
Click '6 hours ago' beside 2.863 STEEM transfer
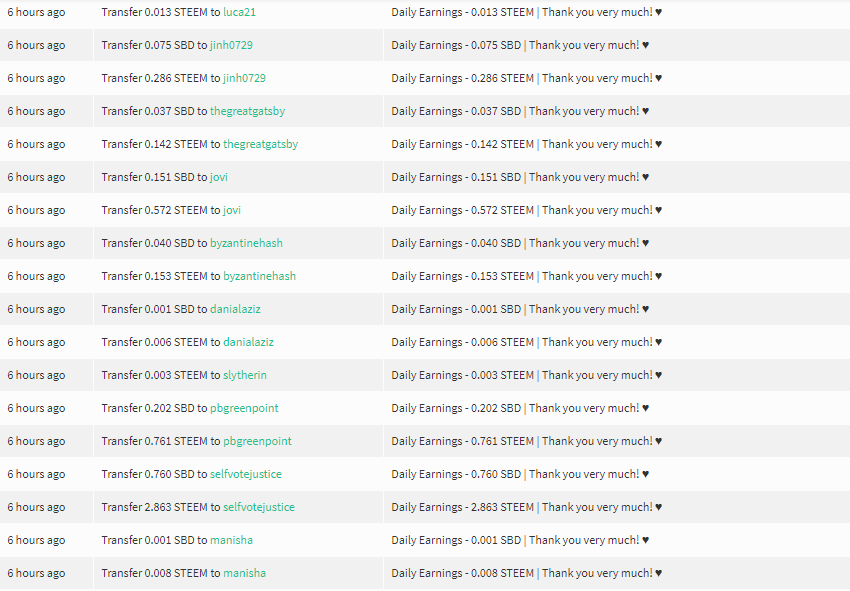[36, 507]
